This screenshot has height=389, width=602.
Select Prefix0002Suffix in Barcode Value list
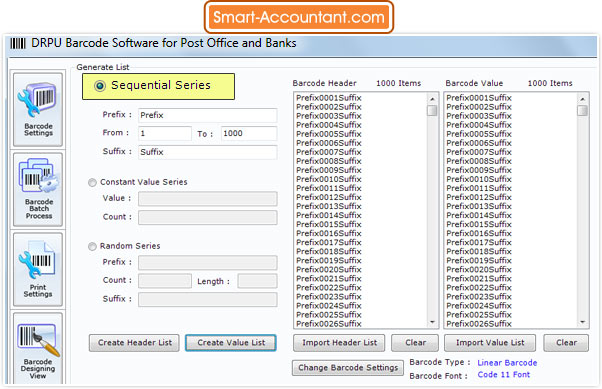[479, 107]
